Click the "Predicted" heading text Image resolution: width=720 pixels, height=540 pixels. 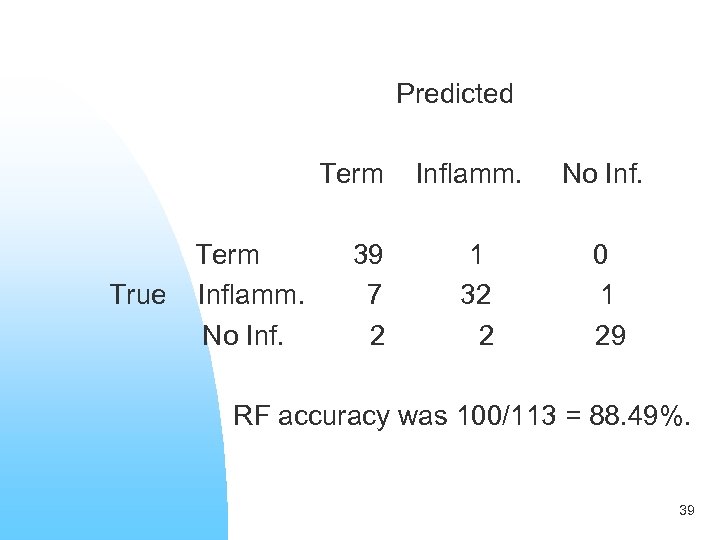(x=454, y=94)
